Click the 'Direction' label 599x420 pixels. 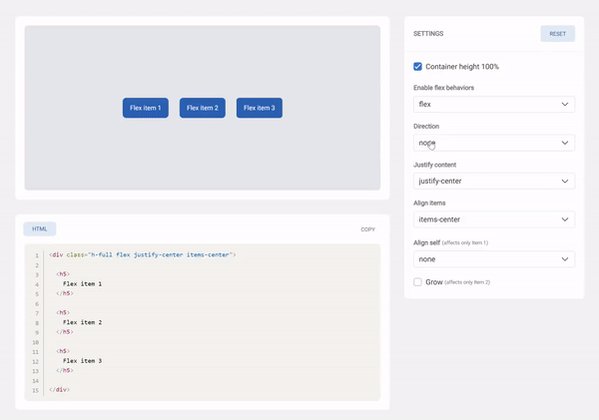point(426,126)
